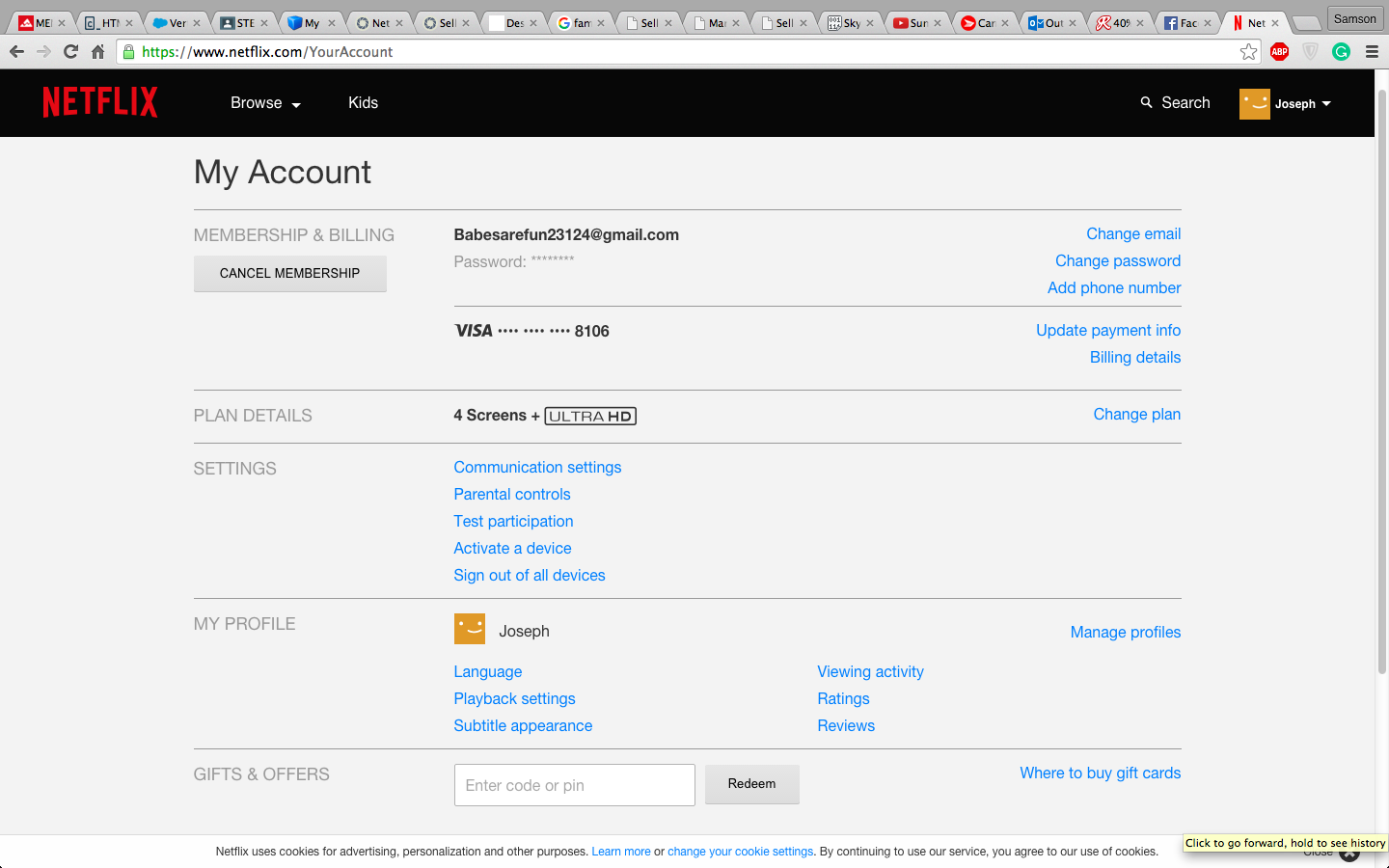This screenshot has width=1389, height=868.
Task: Click the Netflix logo
Action: point(99,101)
